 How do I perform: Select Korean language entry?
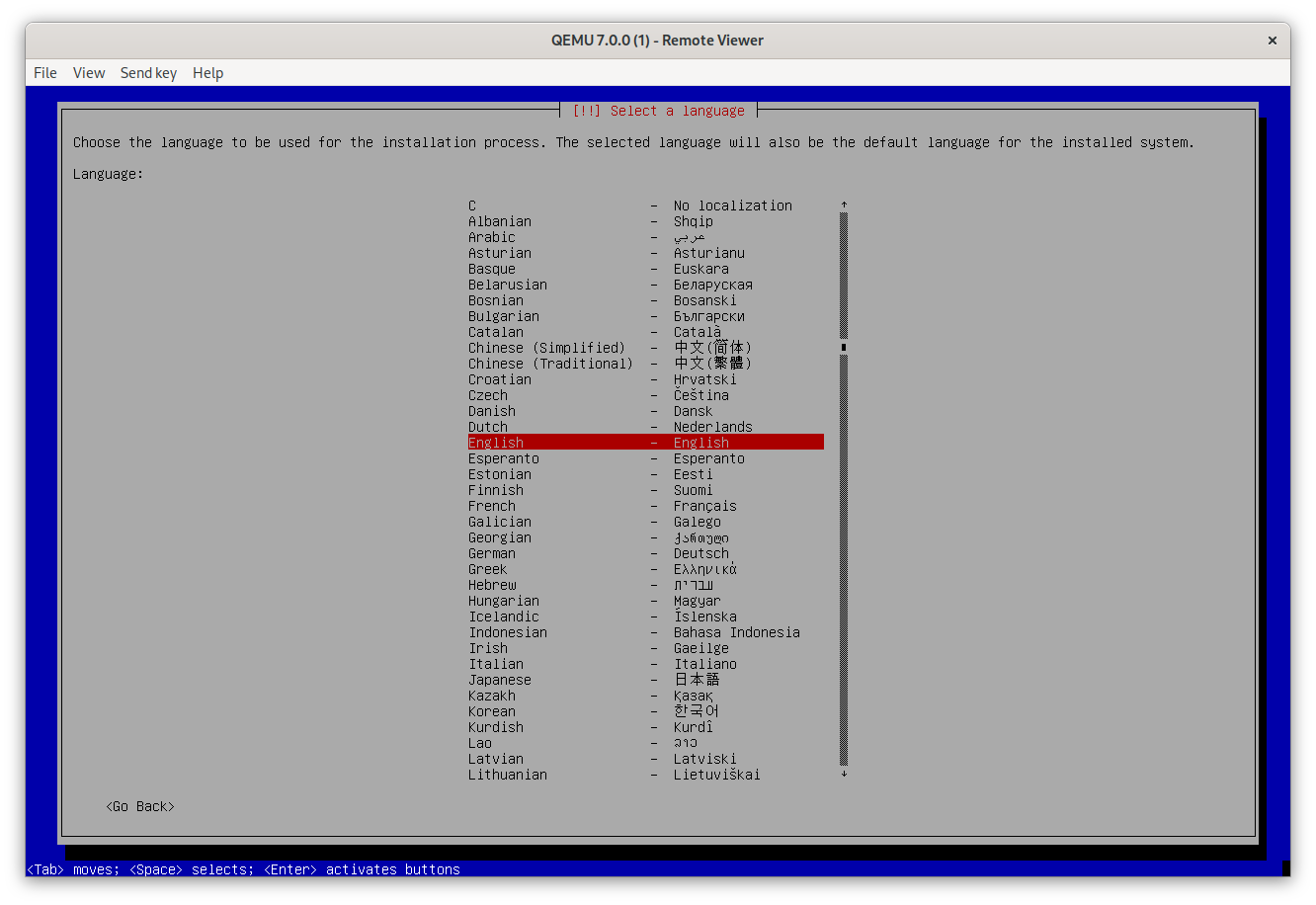644,711
